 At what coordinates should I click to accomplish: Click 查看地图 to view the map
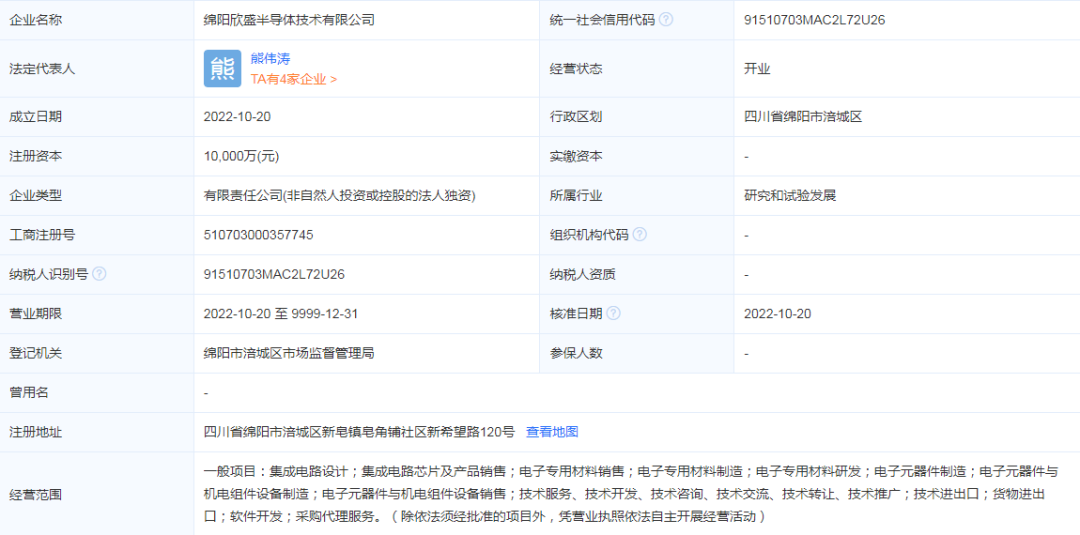[x=552, y=432]
